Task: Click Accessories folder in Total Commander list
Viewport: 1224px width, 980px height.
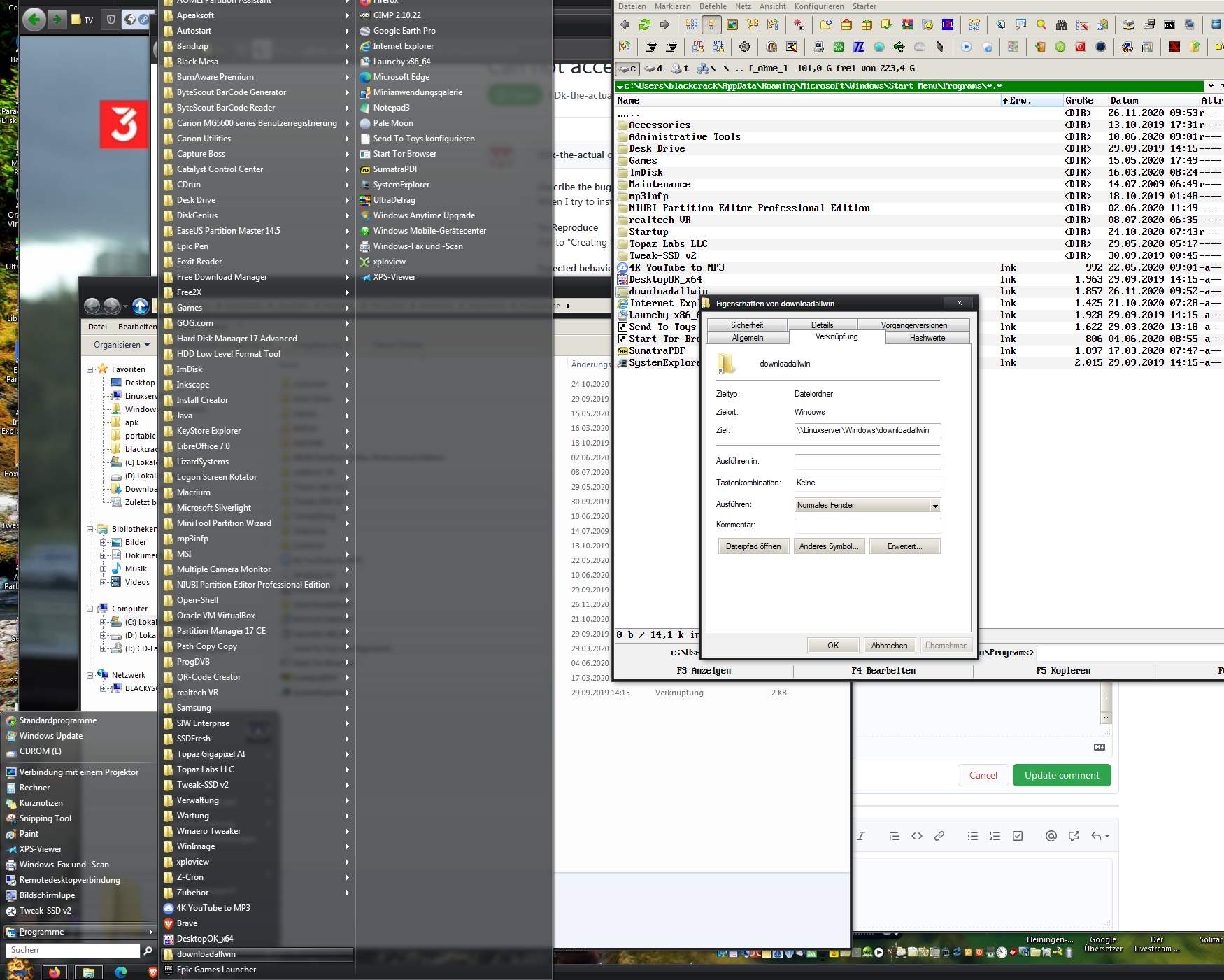Action: coord(660,125)
